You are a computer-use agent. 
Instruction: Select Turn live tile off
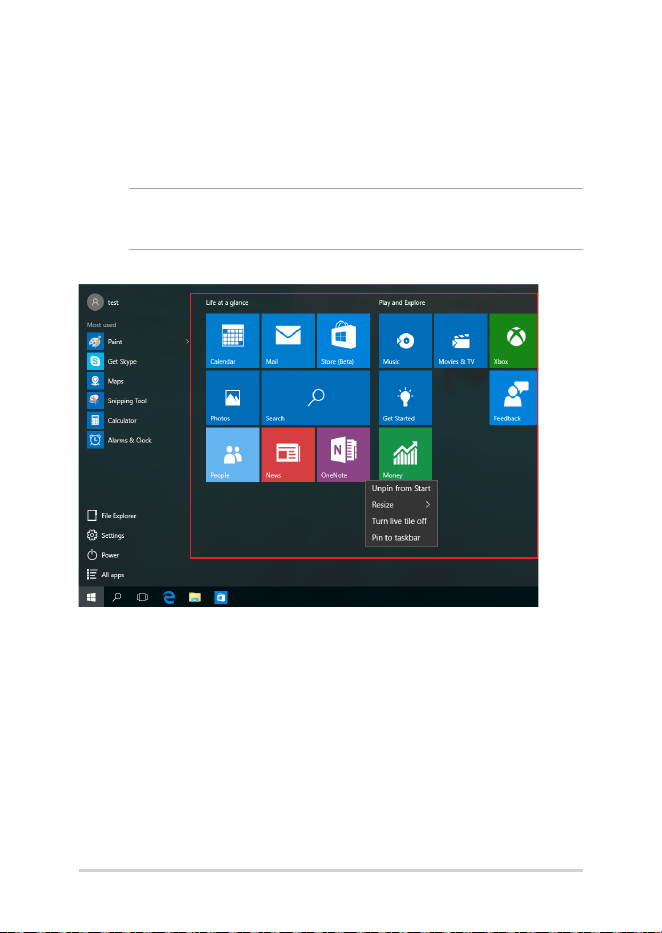[399, 521]
